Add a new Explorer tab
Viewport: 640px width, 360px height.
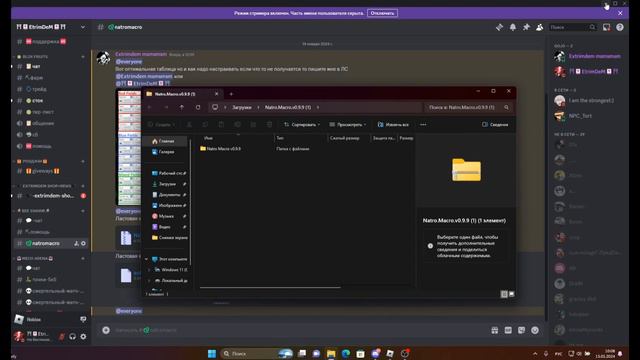(x=231, y=94)
